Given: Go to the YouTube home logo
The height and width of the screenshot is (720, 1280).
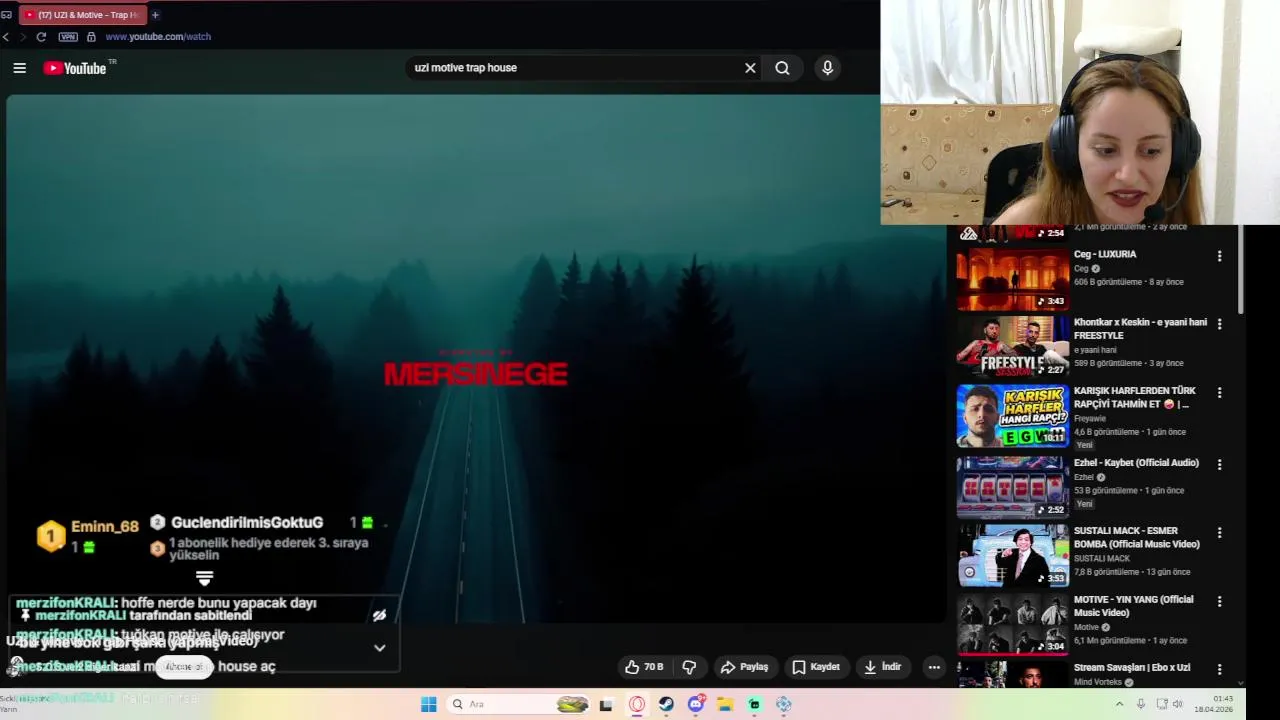Looking at the screenshot, I should tap(75, 68).
